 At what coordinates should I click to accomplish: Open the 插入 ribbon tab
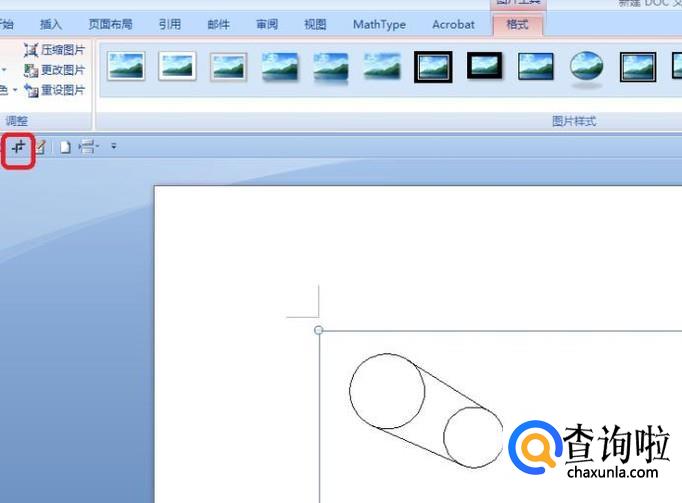coord(51,24)
